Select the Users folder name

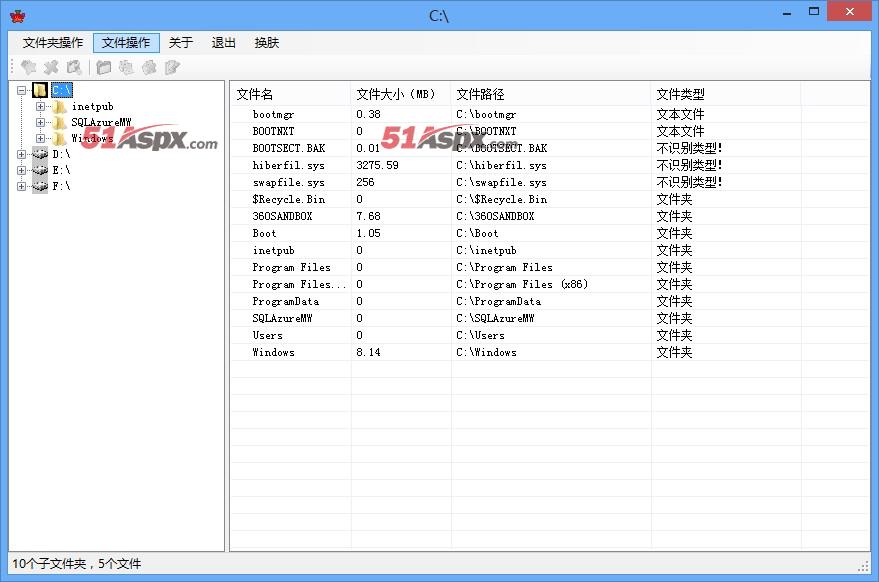pyautogui.click(x=267, y=335)
